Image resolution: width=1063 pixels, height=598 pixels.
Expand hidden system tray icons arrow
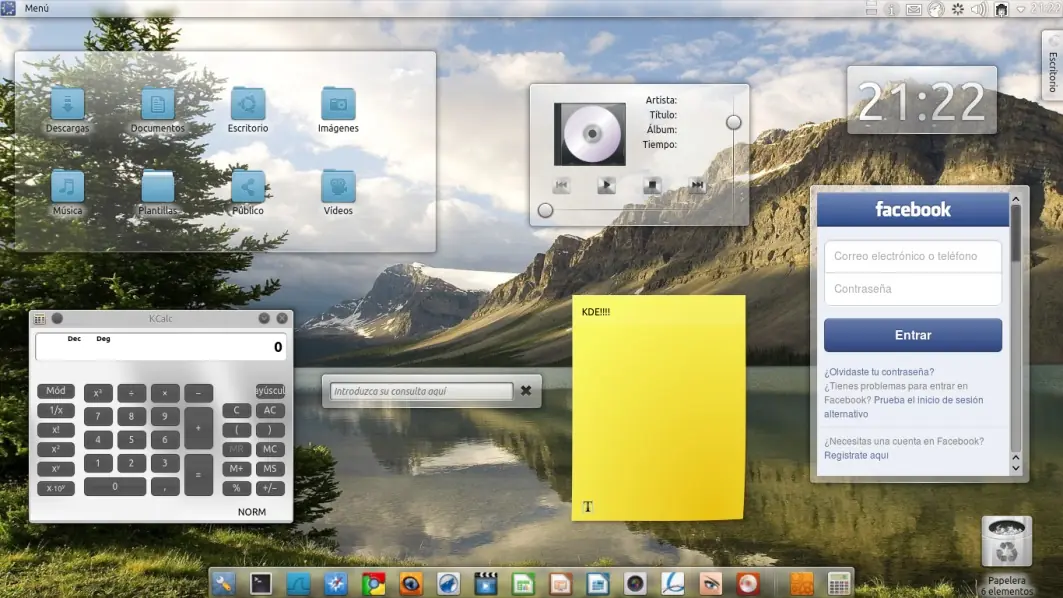(x=1021, y=9)
